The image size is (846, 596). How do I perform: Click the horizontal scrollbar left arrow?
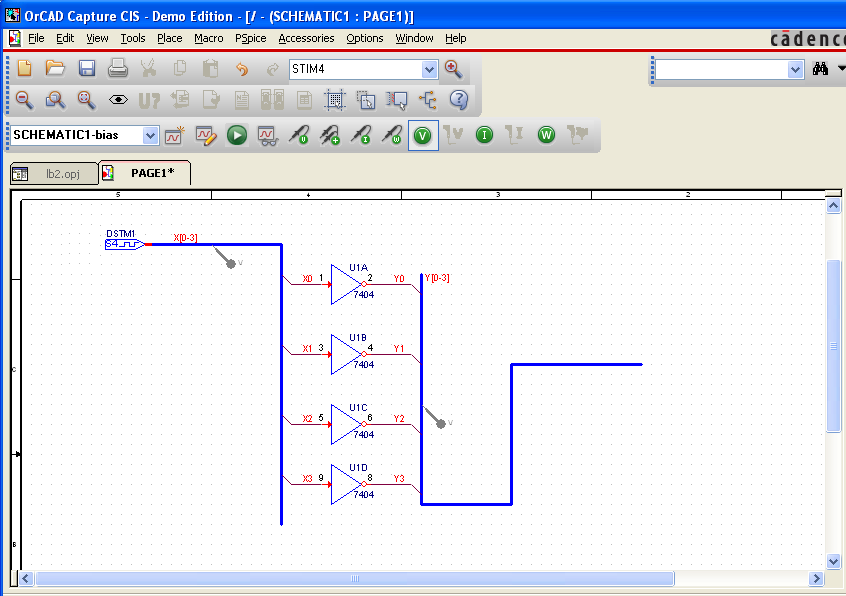point(26,579)
